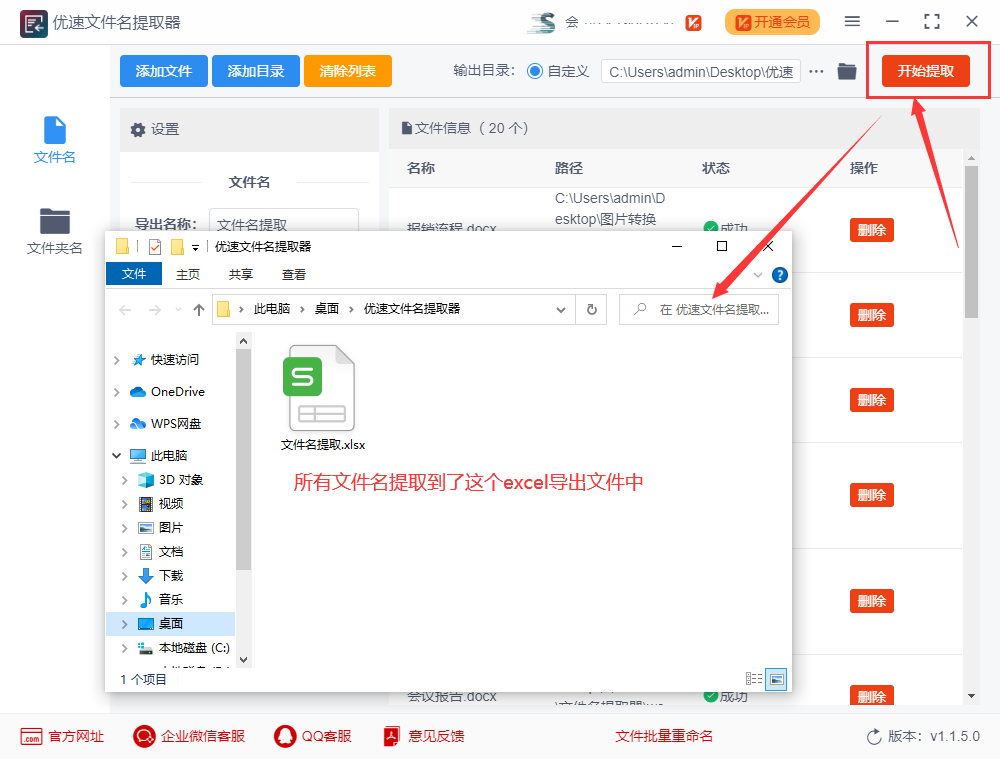Select the 文件名 sidebar icon
1000x760 pixels.
pos(54,138)
